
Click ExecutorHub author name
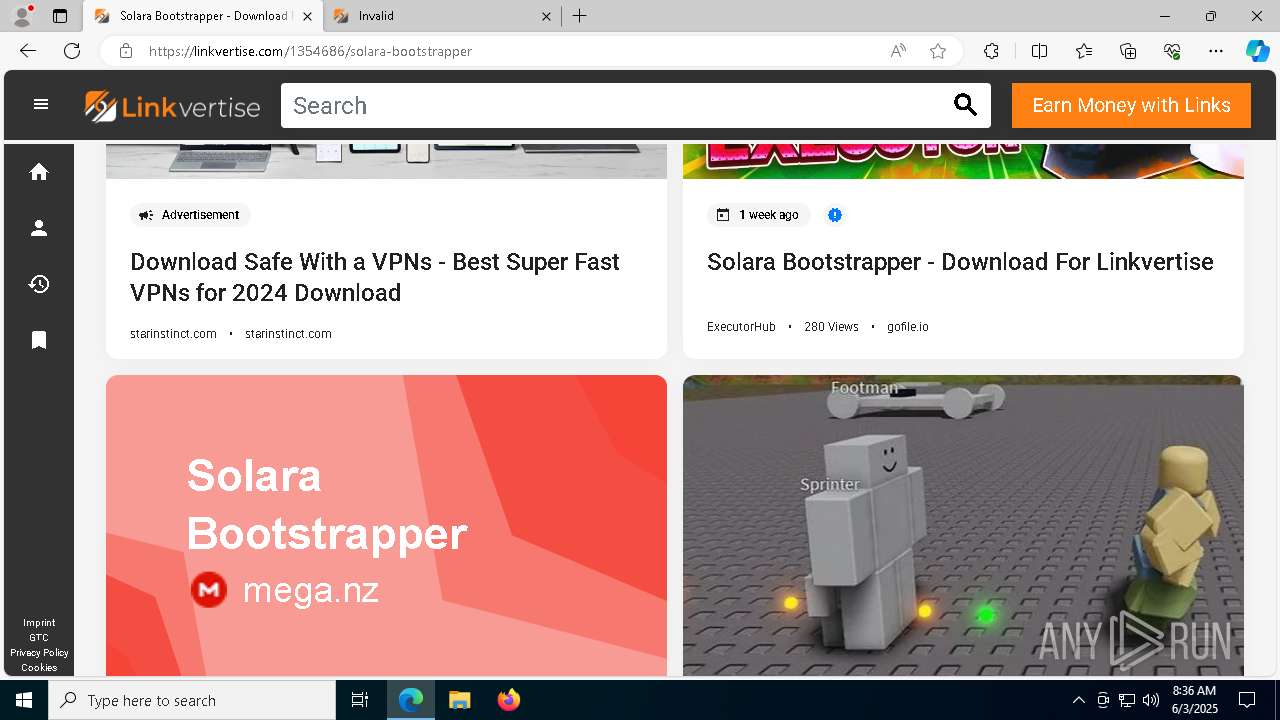pyautogui.click(x=741, y=327)
